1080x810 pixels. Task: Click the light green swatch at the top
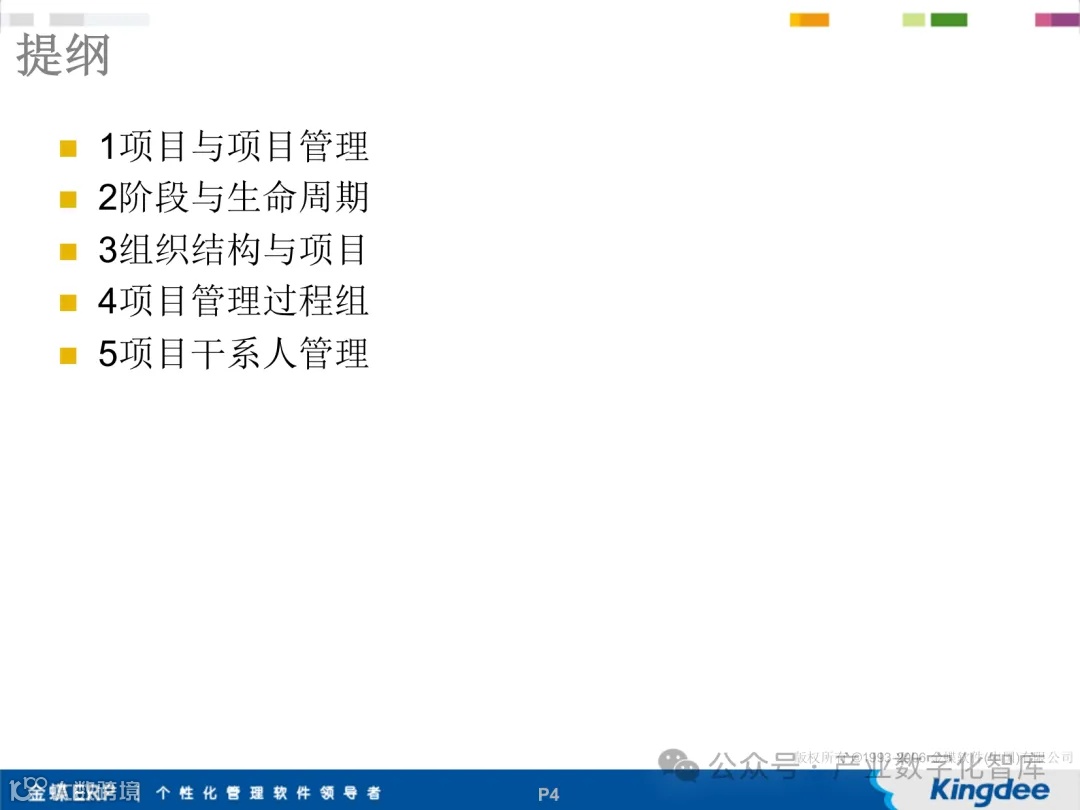(913, 20)
